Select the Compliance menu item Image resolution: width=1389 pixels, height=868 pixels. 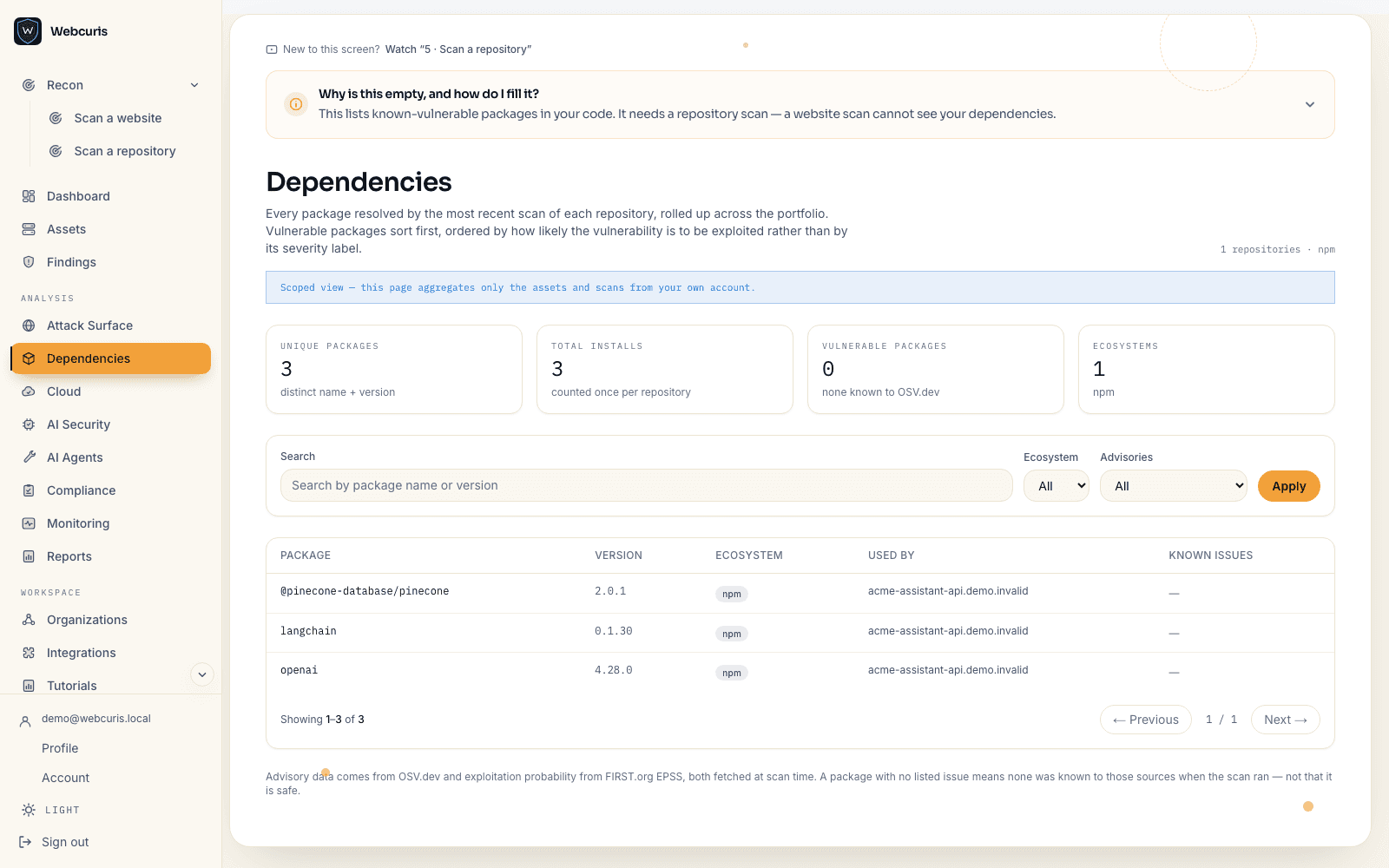[110, 490]
